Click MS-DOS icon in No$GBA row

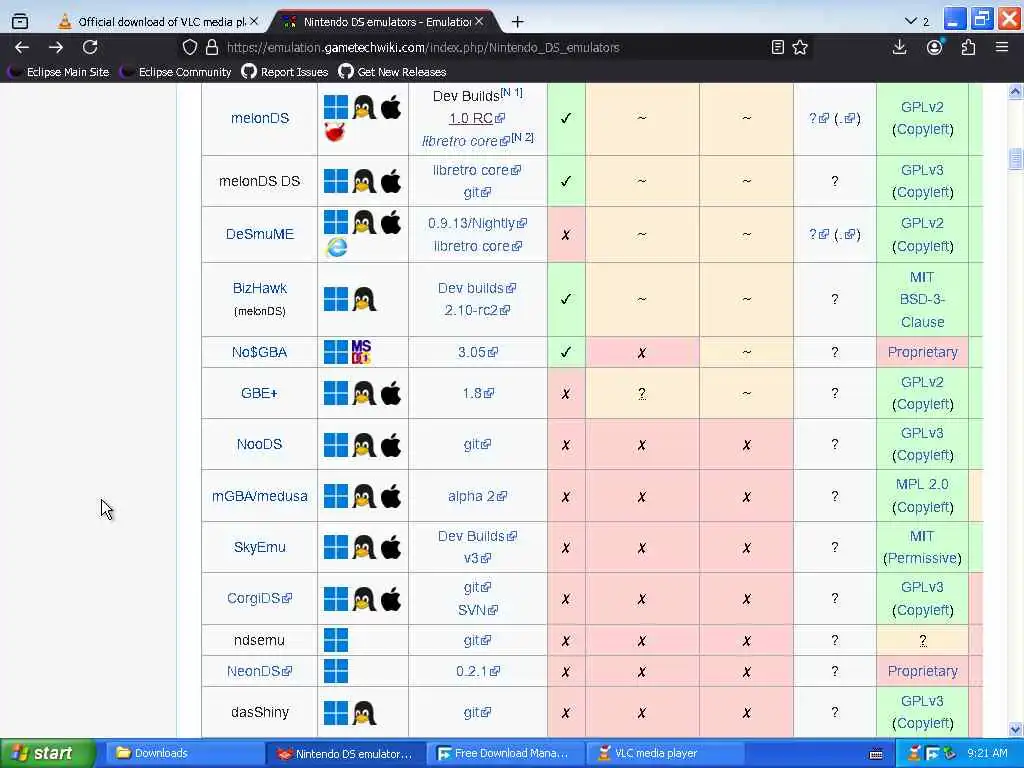361,352
